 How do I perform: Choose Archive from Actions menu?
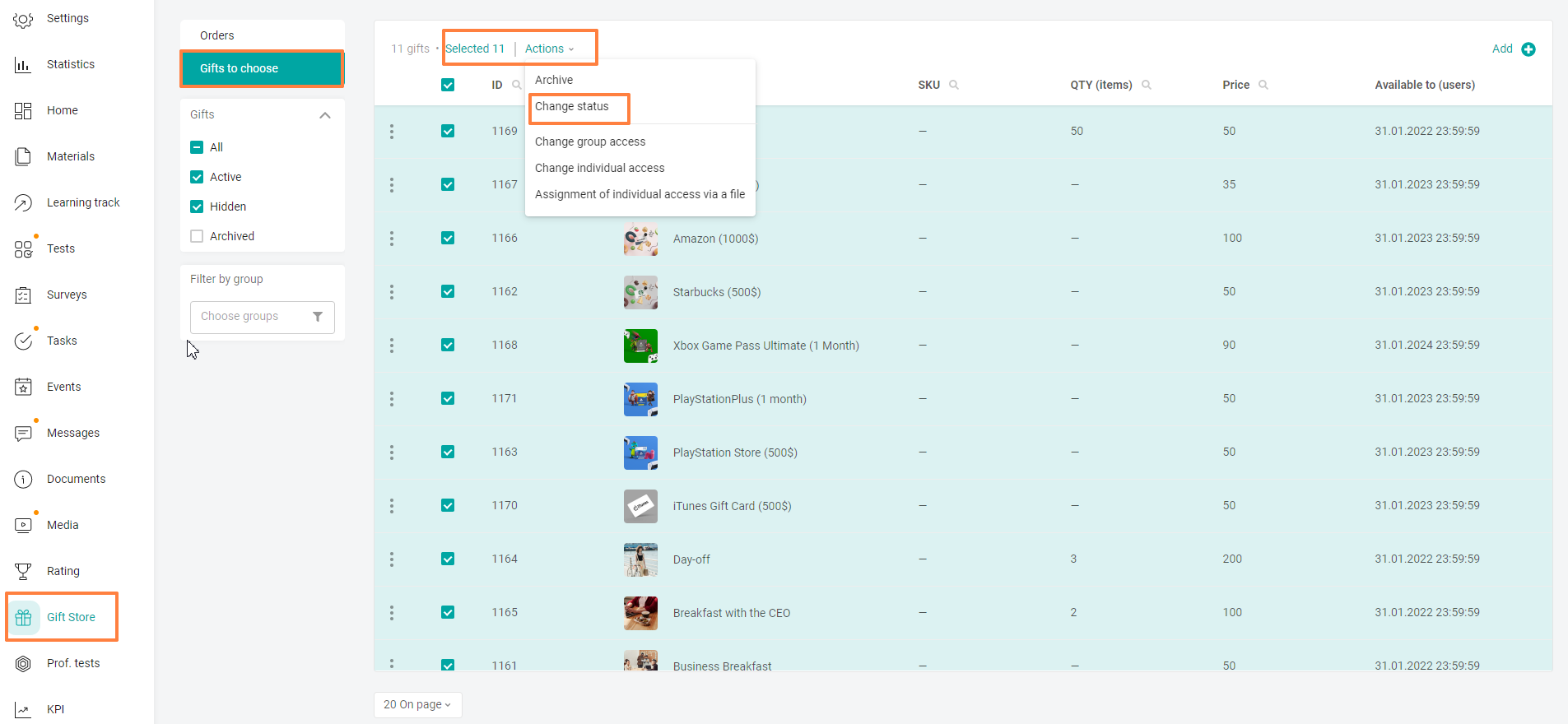coord(554,80)
